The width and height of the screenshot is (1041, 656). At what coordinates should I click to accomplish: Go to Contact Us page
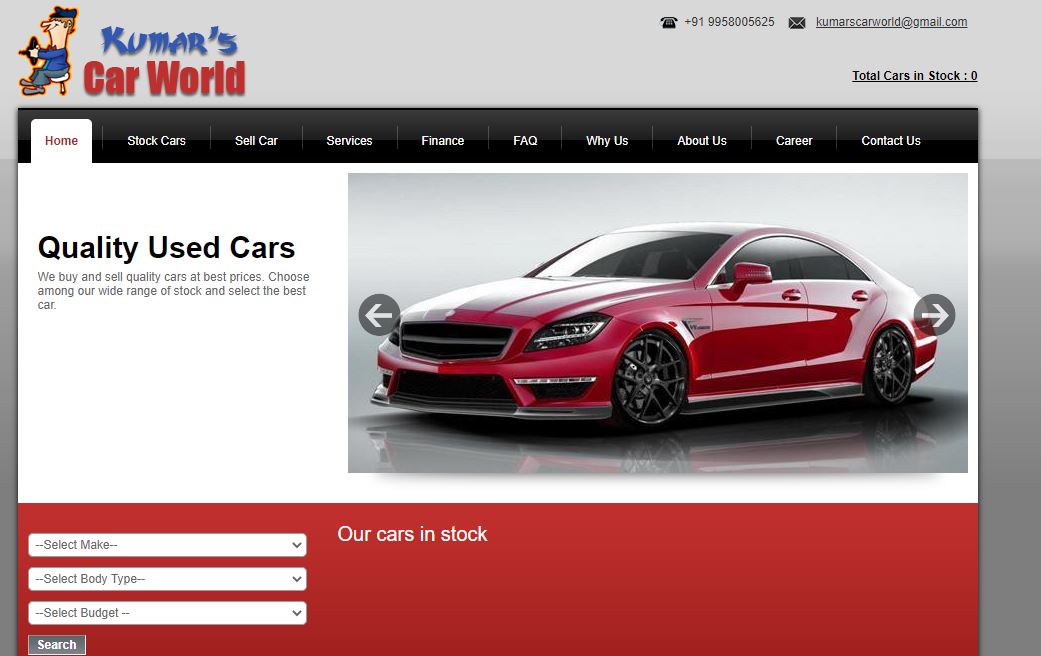click(891, 141)
